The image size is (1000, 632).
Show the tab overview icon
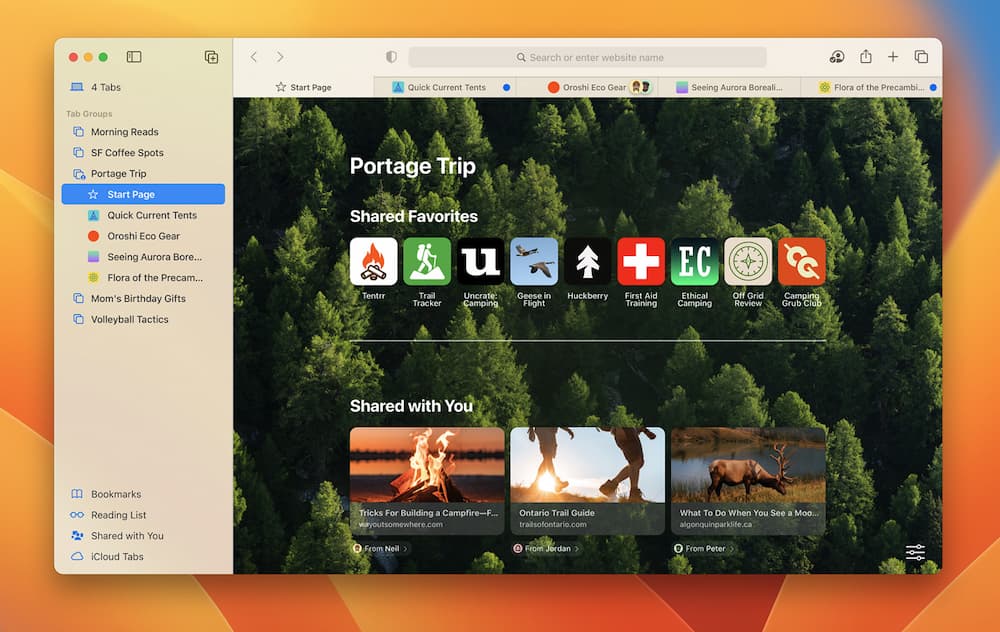pos(921,57)
